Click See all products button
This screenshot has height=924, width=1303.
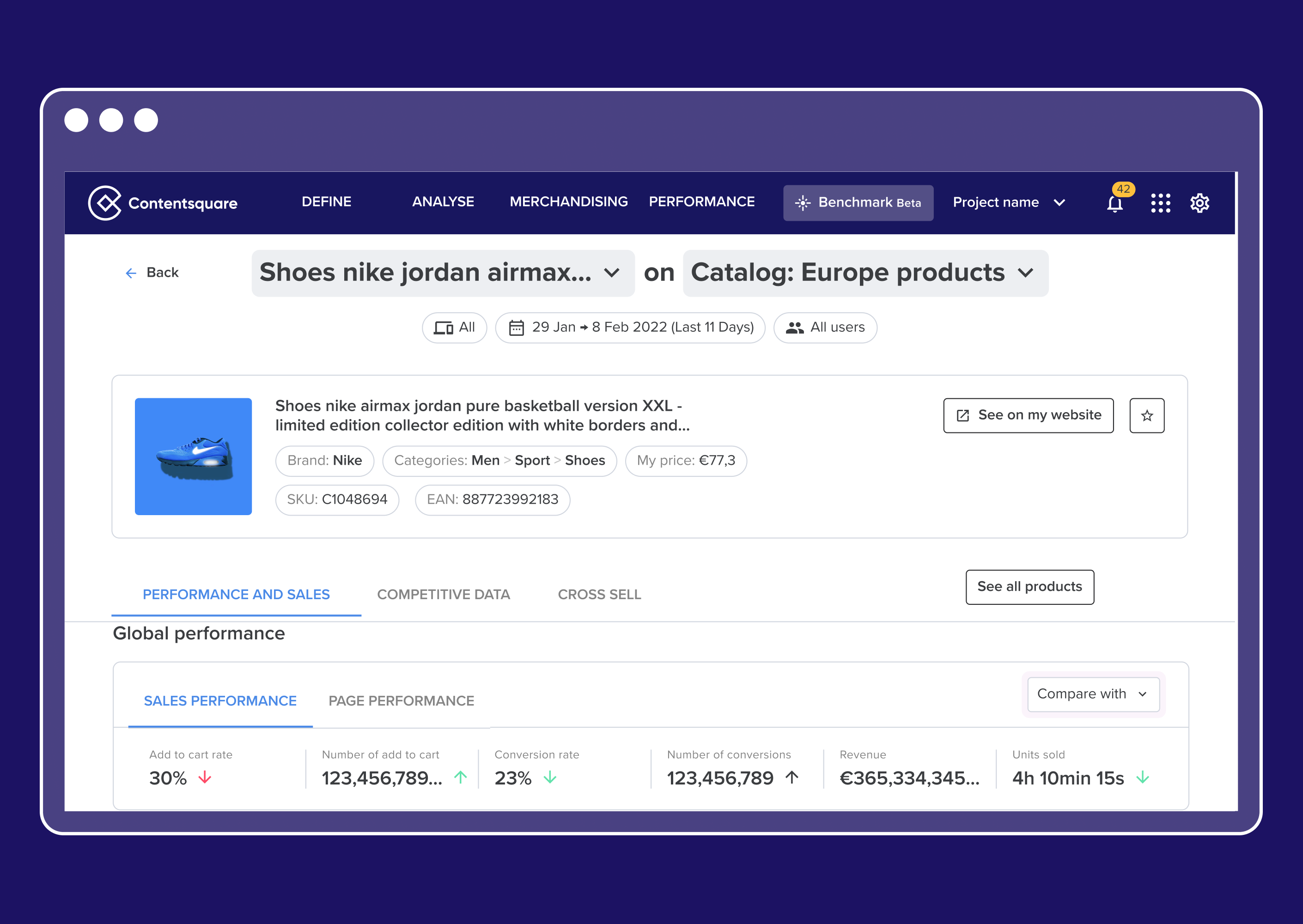[1029, 587]
